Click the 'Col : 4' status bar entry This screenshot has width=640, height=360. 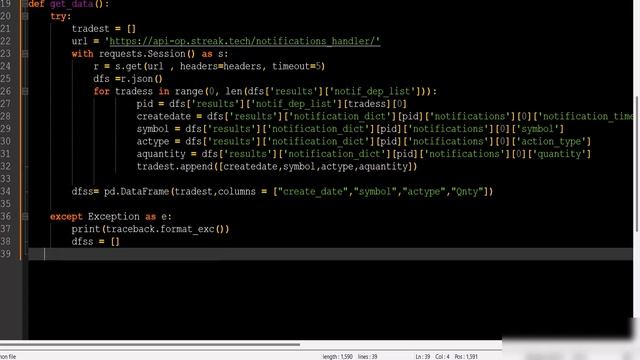442,357
